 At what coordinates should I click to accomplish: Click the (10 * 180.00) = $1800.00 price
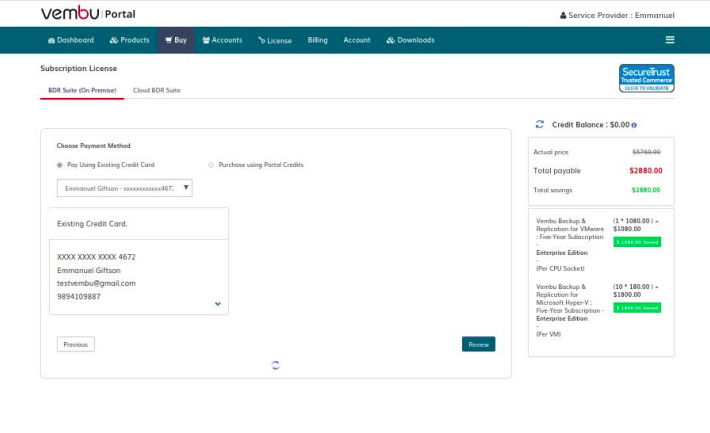[x=636, y=290]
